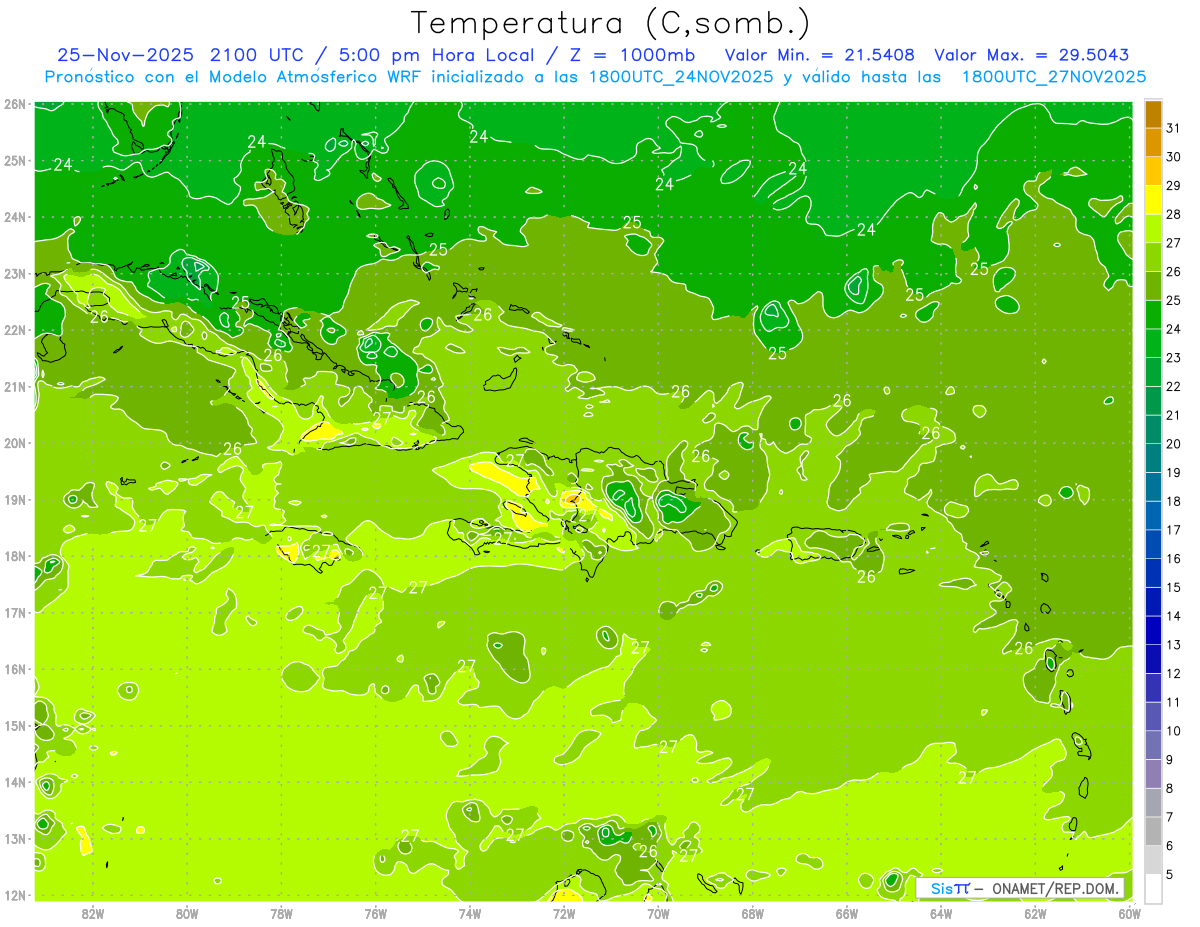Click the '12N' latitude axis label

[x=16, y=895]
